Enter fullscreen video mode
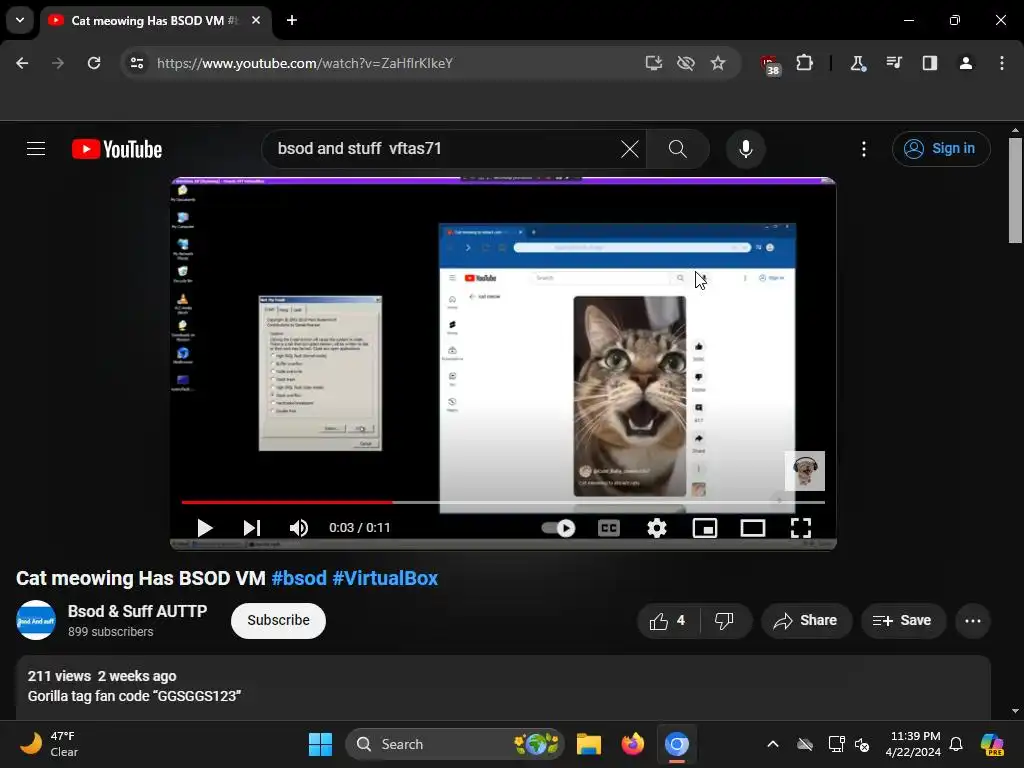The height and width of the screenshot is (768, 1024). 801,528
